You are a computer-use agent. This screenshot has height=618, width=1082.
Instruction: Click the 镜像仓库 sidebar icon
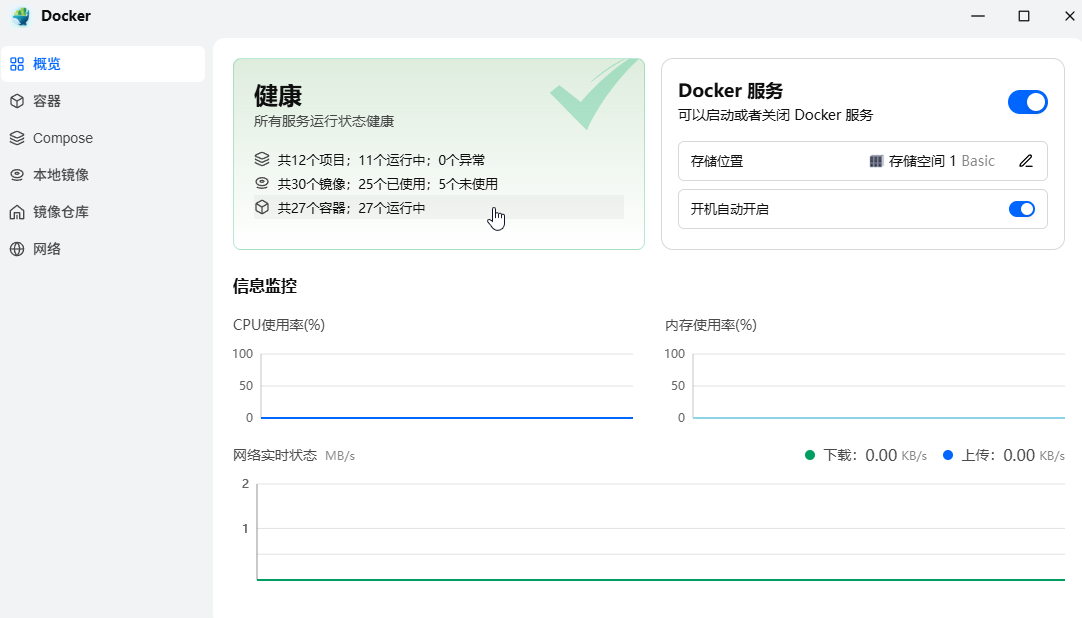21,211
